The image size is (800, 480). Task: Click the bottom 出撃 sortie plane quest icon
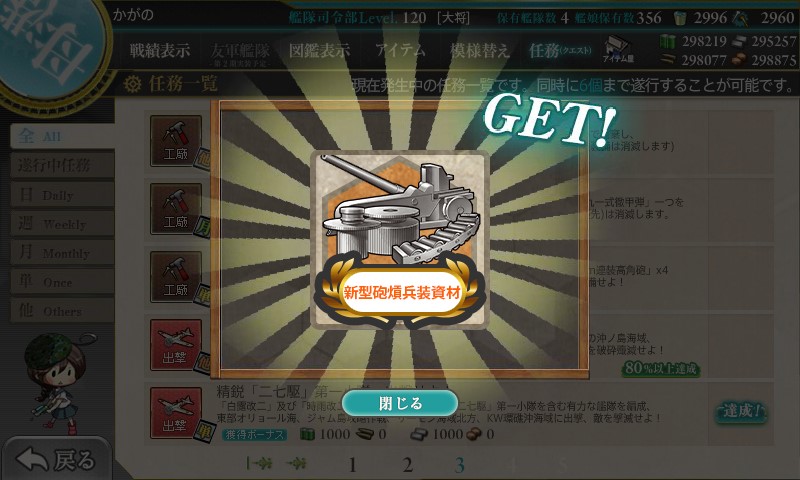pos(176,413)
